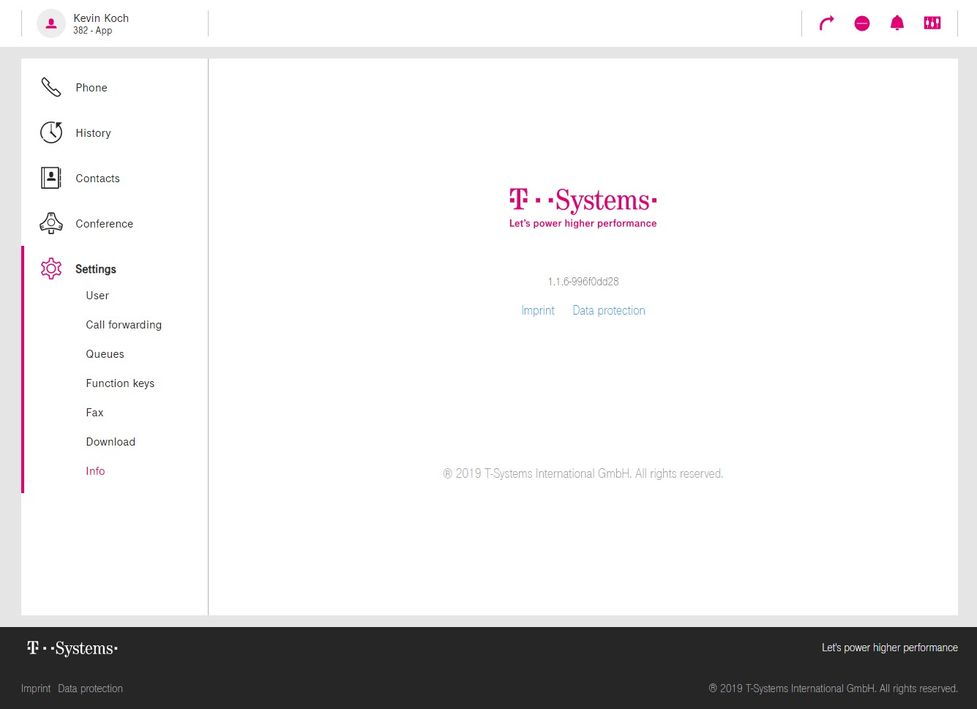The height and width of the screenshot is (709, 977).
Task: Click the Settings gear icon
Action: pyautogui.click(x=51, y=269)
